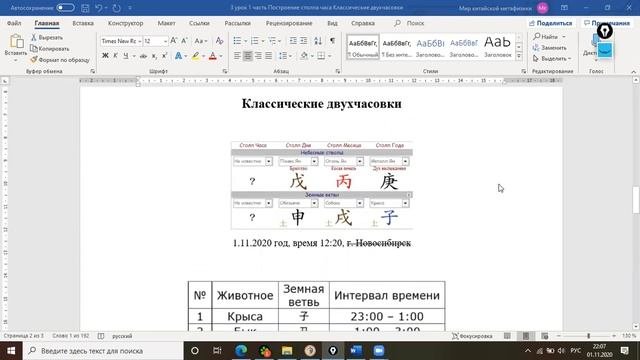Decrease font size with the smaller A icon
The height and width of the screenshot is (360, 640).
click(184, 41)
